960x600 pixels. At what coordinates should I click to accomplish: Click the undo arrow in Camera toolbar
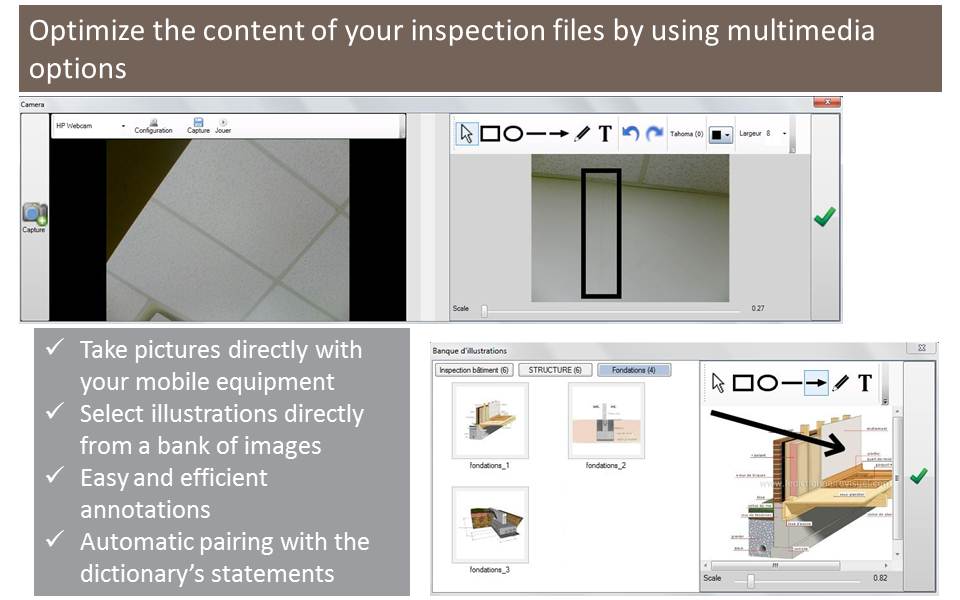(x=631, y=134)
